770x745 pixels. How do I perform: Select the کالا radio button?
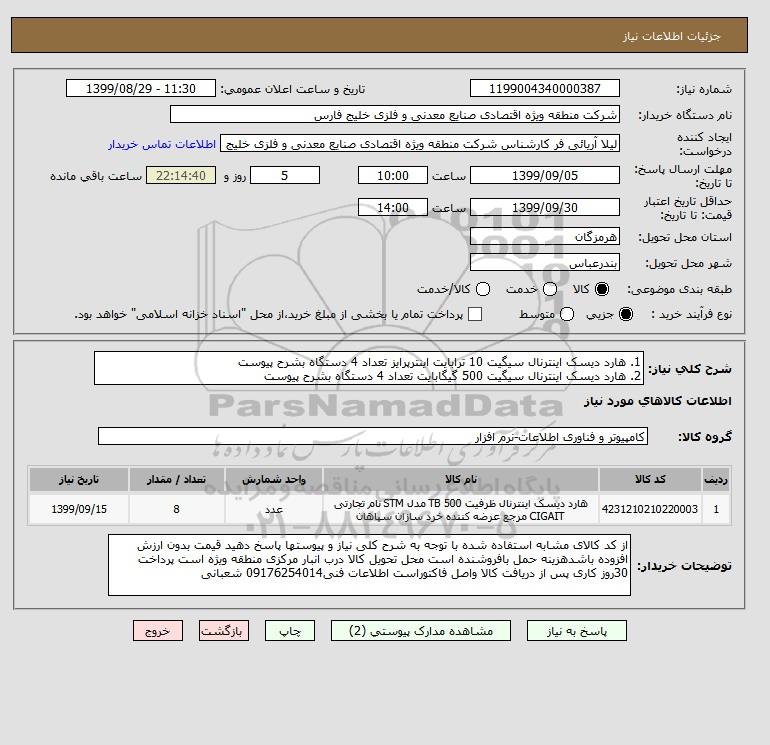point(602,289)
